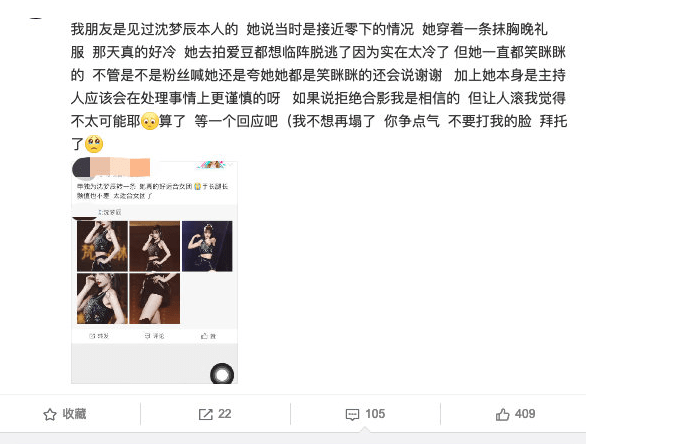Open comments via the speech bubble icon

pos(352,414)
